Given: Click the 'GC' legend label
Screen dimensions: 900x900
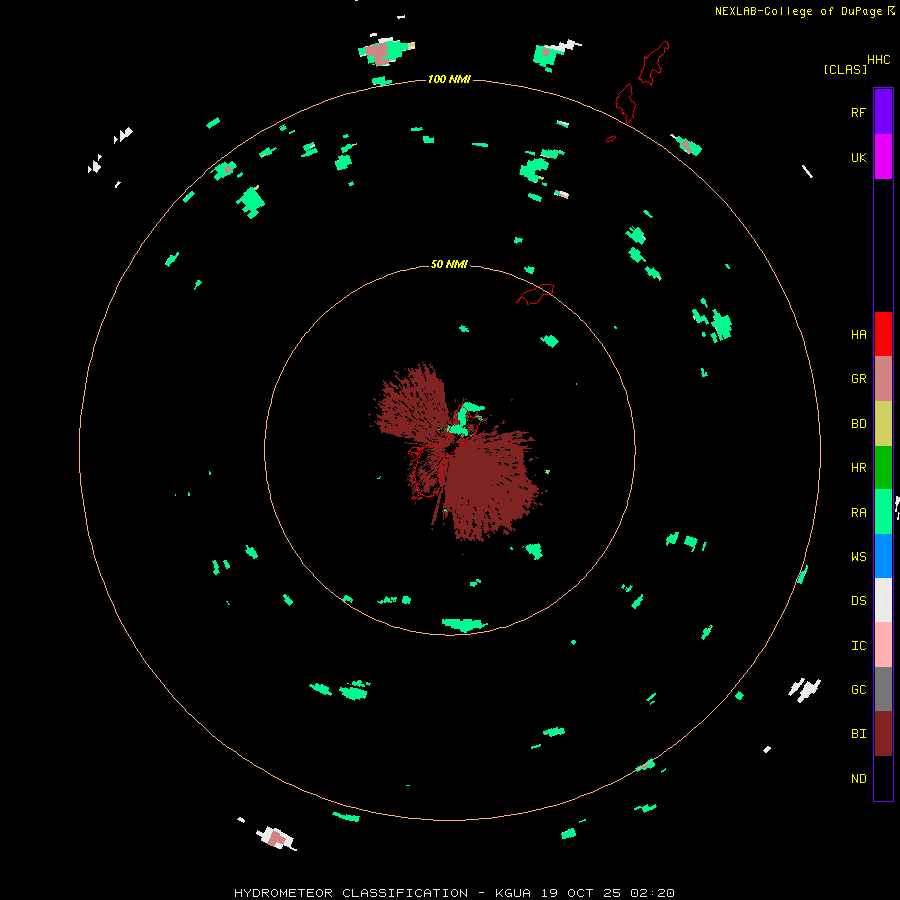Looking at the screenshot, I should [x=858, y=690].
